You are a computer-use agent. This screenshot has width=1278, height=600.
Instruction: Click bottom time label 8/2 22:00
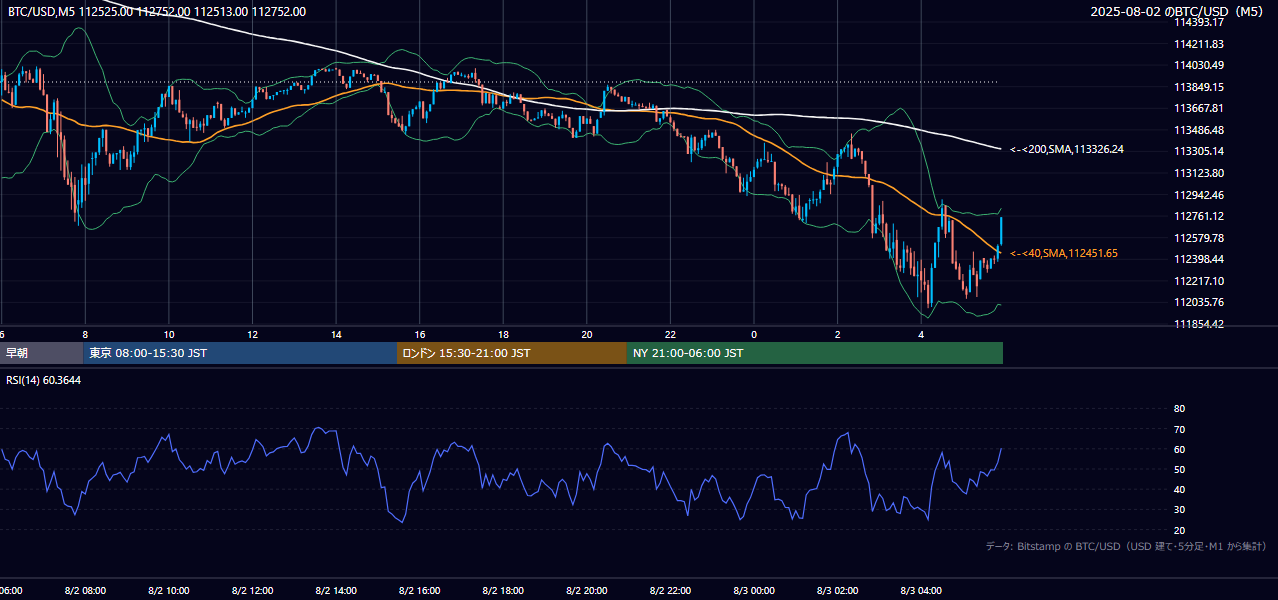[671, 591]
